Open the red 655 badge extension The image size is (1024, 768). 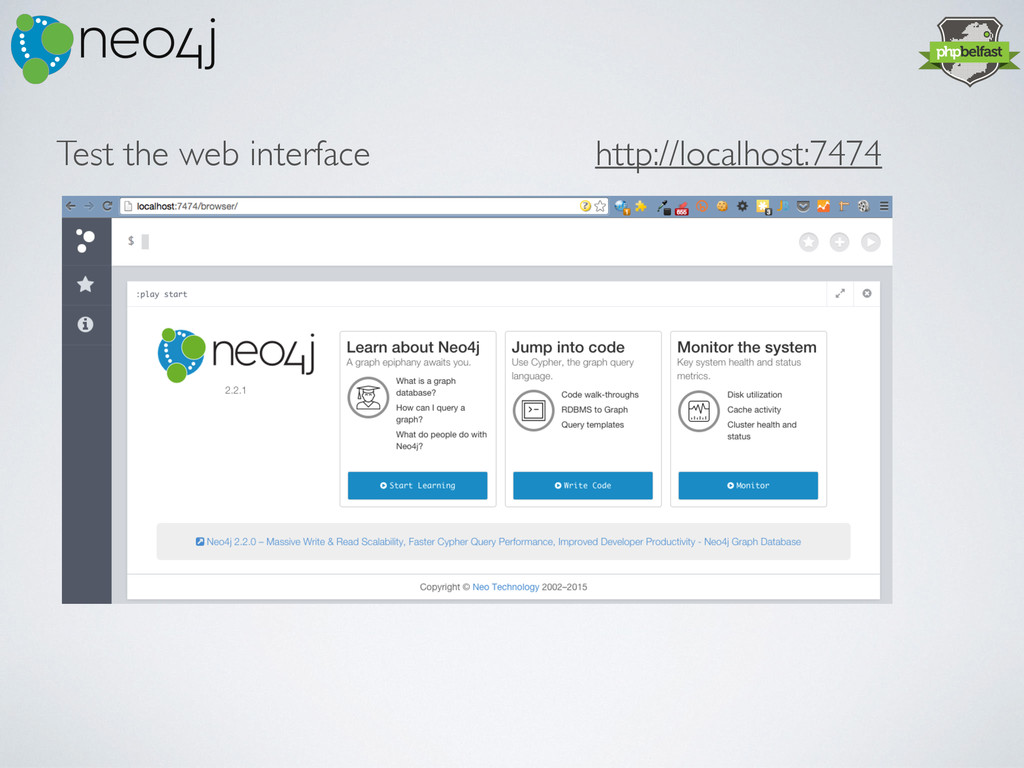[x=682, y=208]
